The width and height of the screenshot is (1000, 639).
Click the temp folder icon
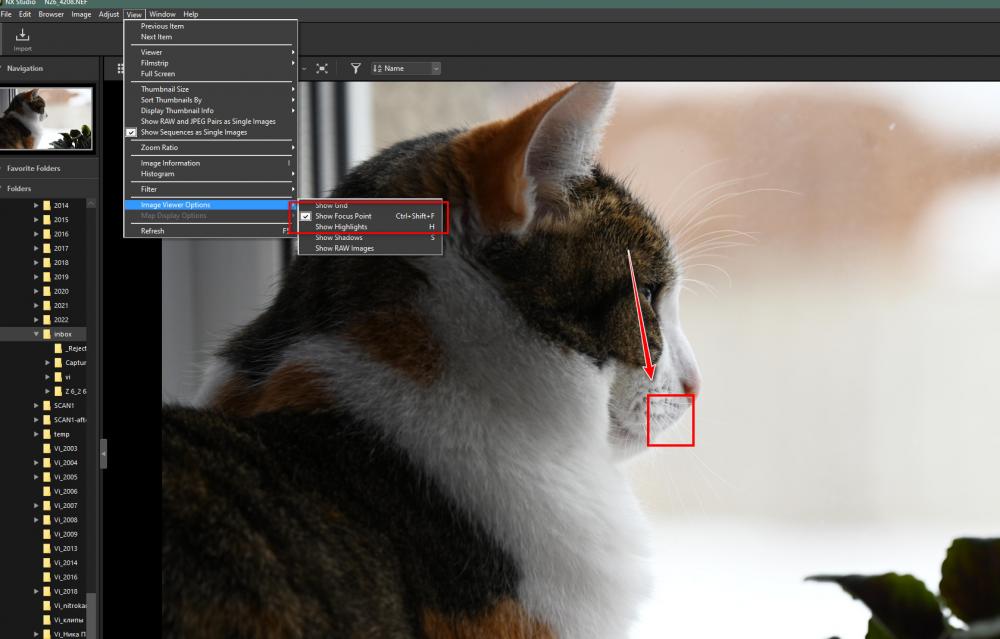[47, 434]
